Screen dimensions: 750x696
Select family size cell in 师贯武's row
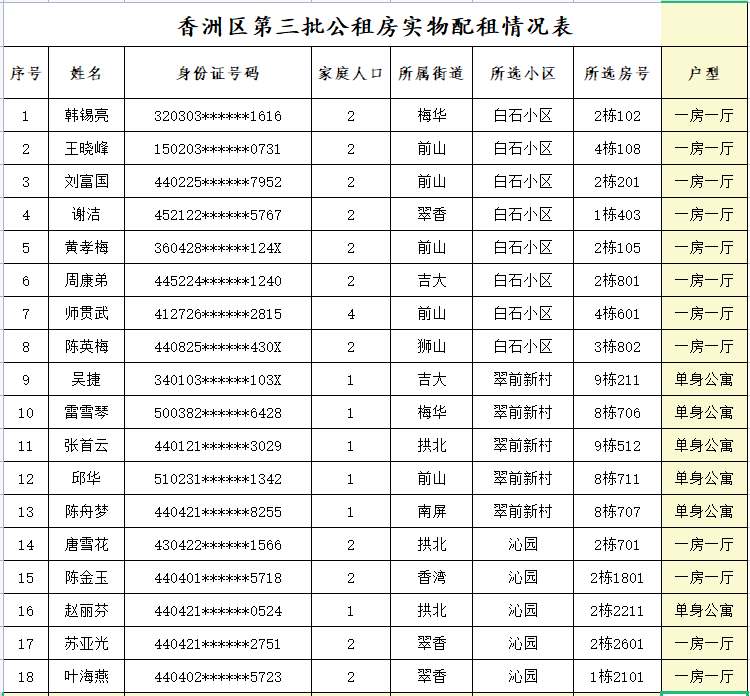coord(351,314)
